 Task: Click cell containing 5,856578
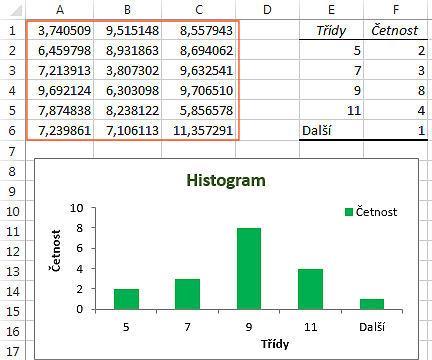[x=199, y=110]
